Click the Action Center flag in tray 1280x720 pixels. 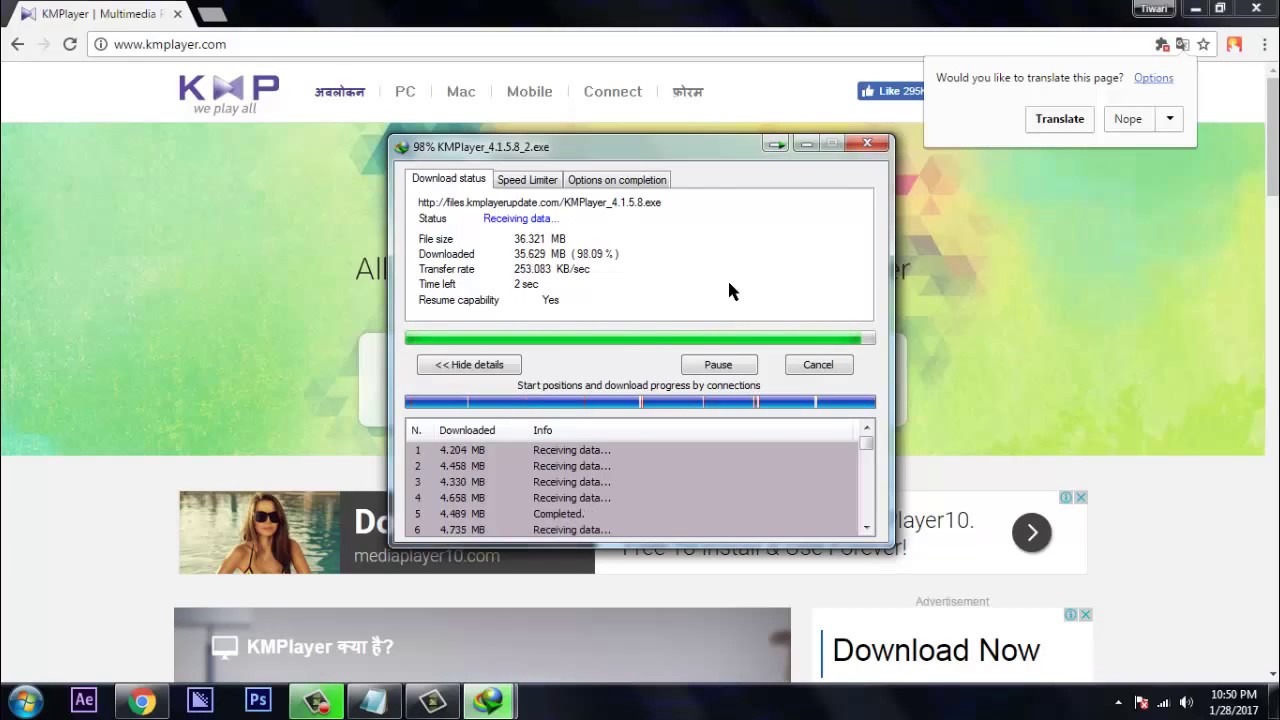click(1141, 702)
